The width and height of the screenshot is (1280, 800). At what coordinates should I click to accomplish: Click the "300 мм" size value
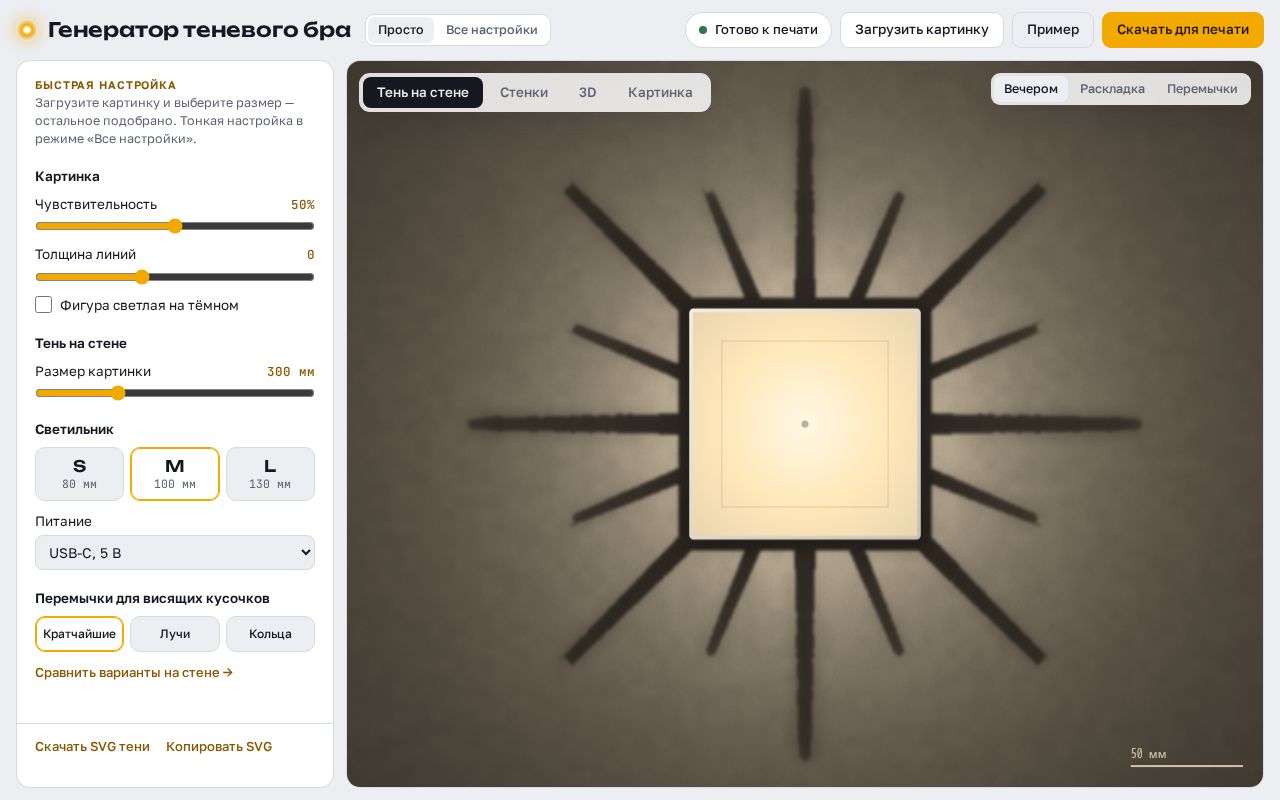[291, 372]
